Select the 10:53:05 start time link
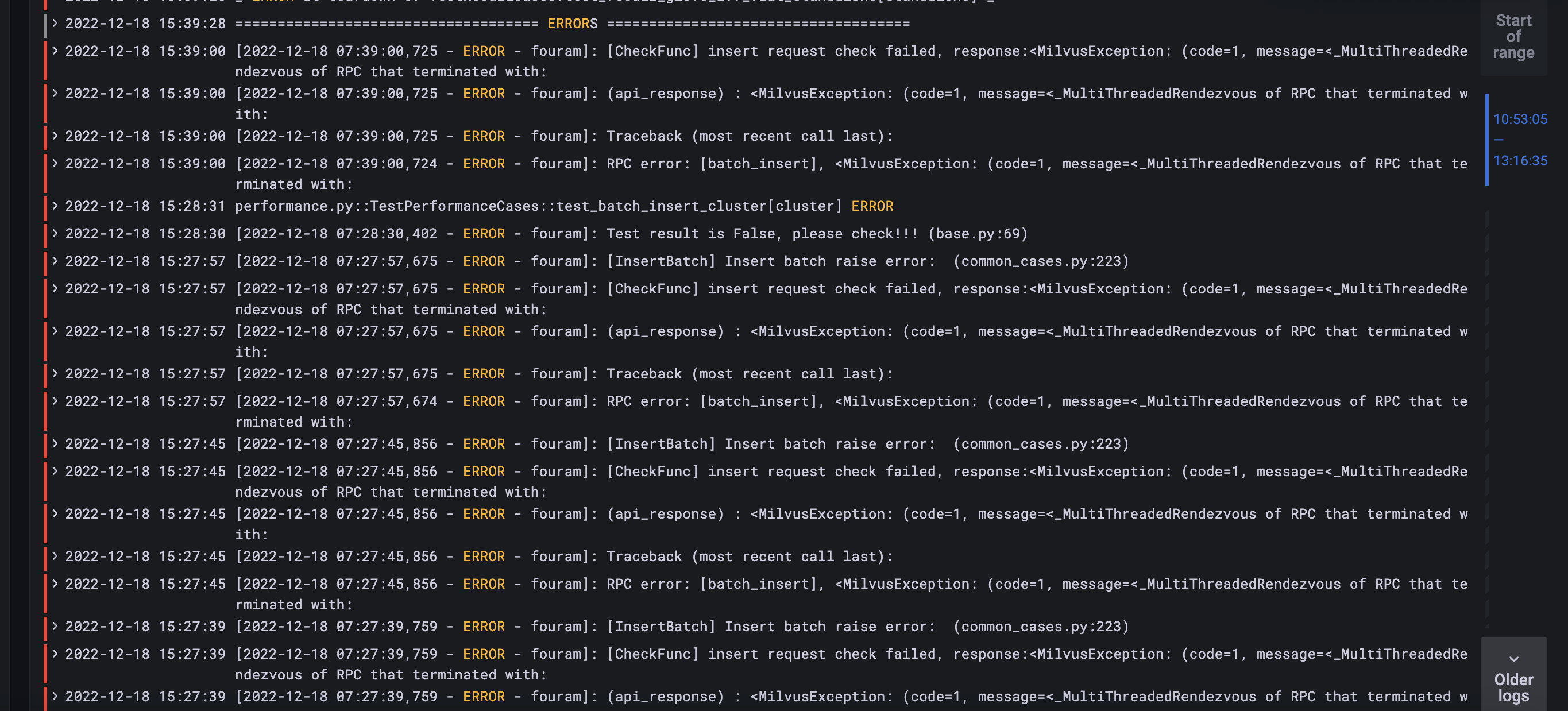 1520,119
